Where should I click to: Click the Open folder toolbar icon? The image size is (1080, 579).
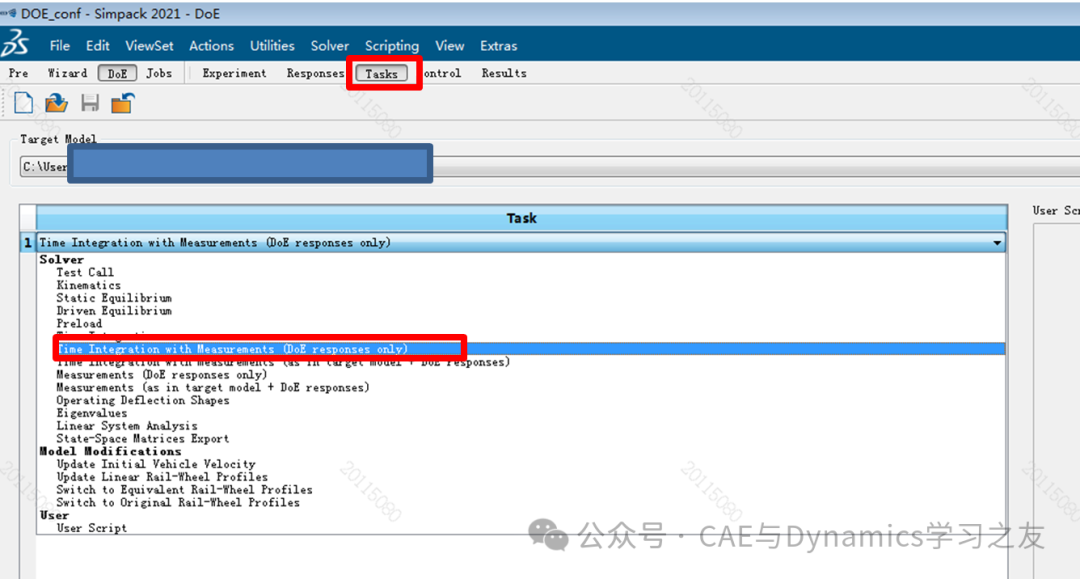[56, 103]
